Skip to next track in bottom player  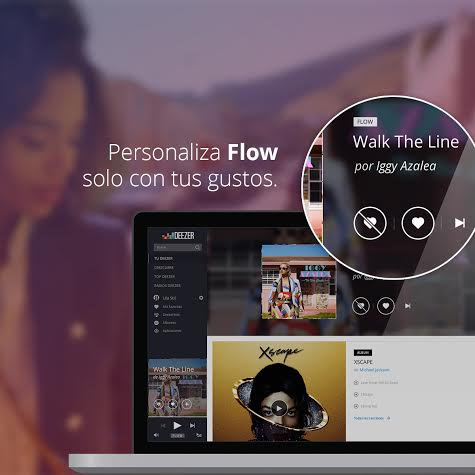[x=192, y=425]
